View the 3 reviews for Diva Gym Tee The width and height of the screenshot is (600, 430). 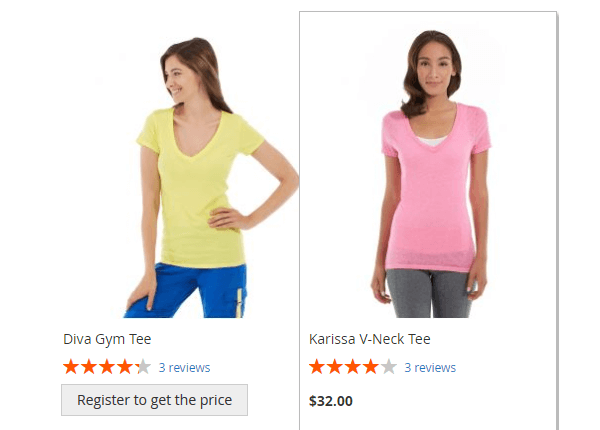[x=184, y=368]
